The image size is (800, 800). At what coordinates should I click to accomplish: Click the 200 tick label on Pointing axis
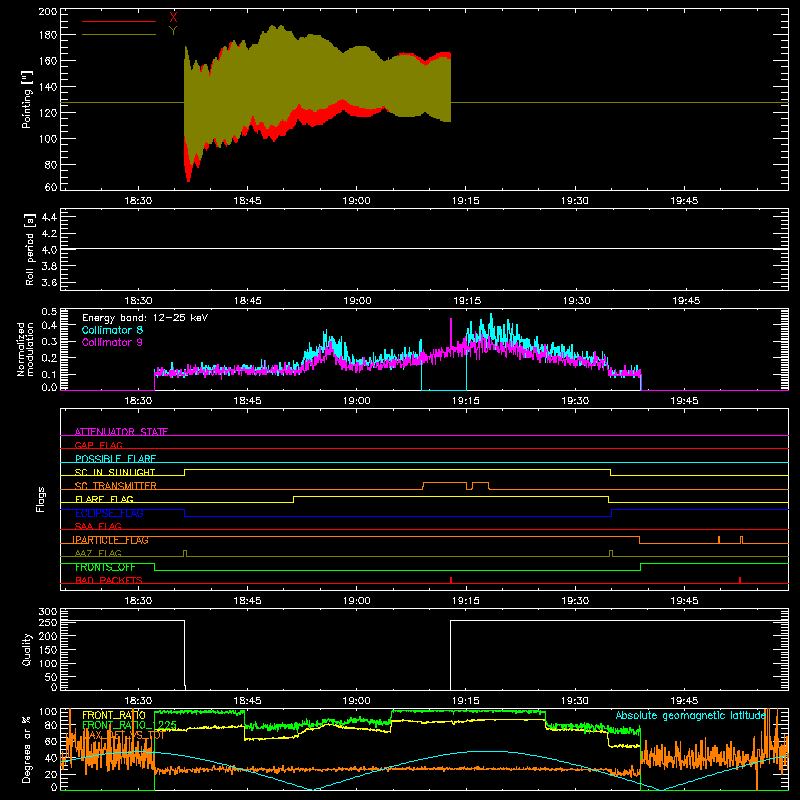47,11
